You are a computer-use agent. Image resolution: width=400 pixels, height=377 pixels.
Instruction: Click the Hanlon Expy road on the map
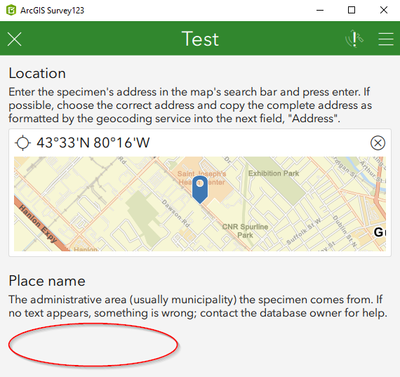(x=38, y=224)
